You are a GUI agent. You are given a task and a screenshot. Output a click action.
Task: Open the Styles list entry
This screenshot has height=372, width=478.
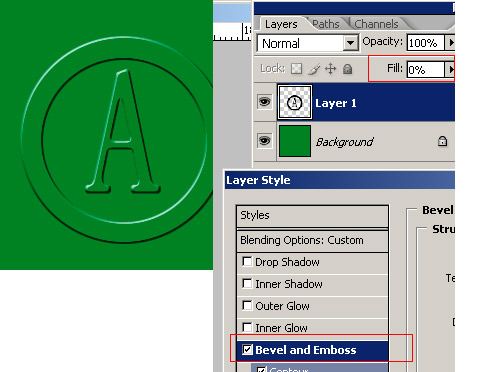[312, 216]
